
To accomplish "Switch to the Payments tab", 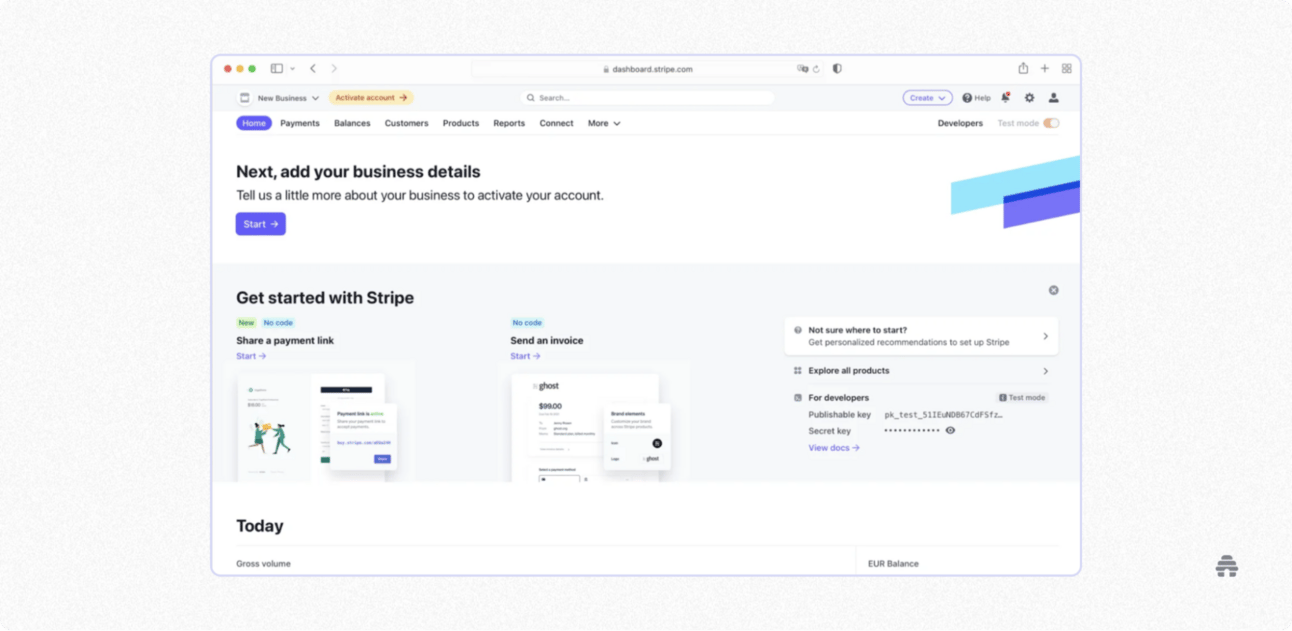I will point(300,123).
